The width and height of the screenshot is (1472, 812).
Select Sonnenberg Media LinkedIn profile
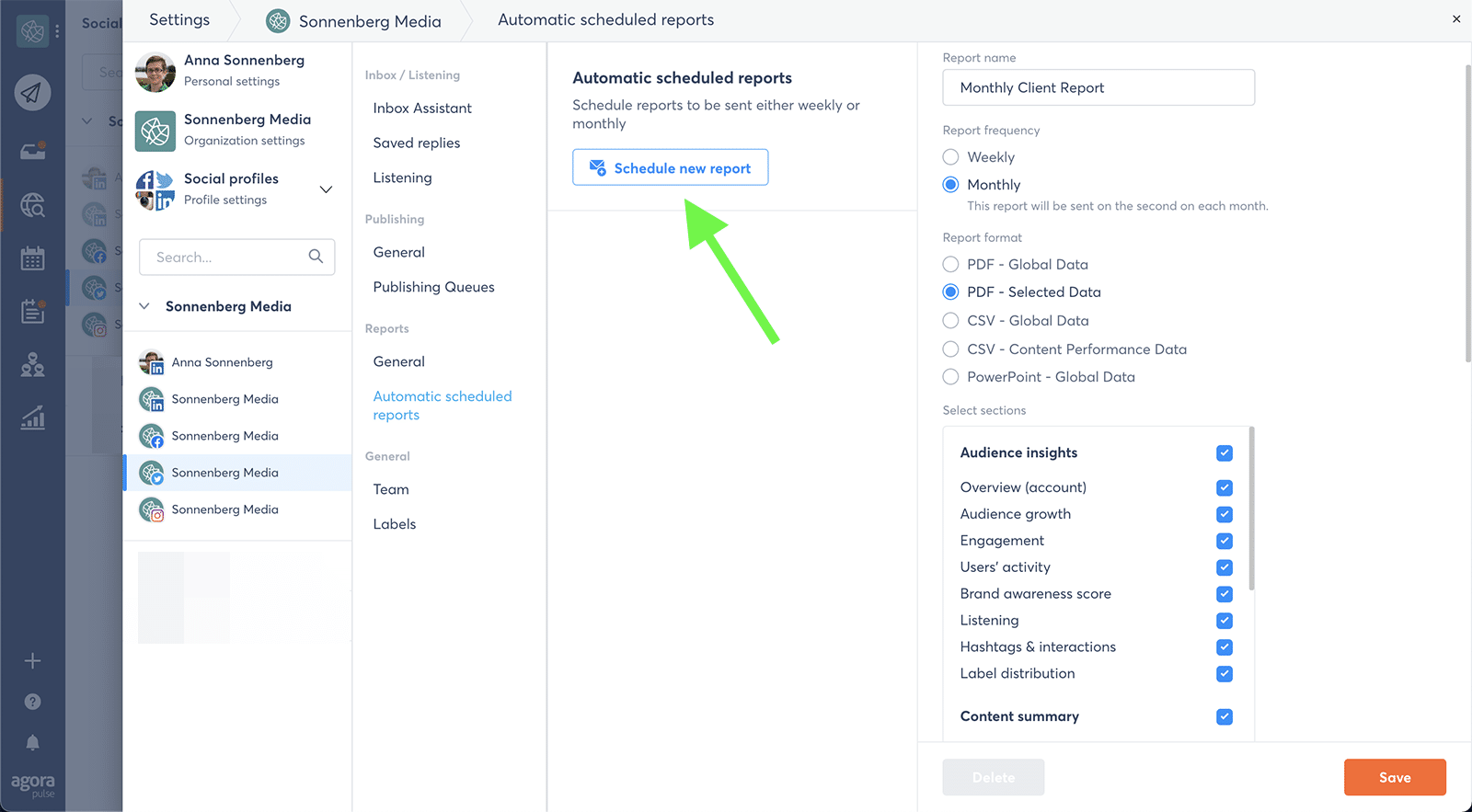coord(237,399)
